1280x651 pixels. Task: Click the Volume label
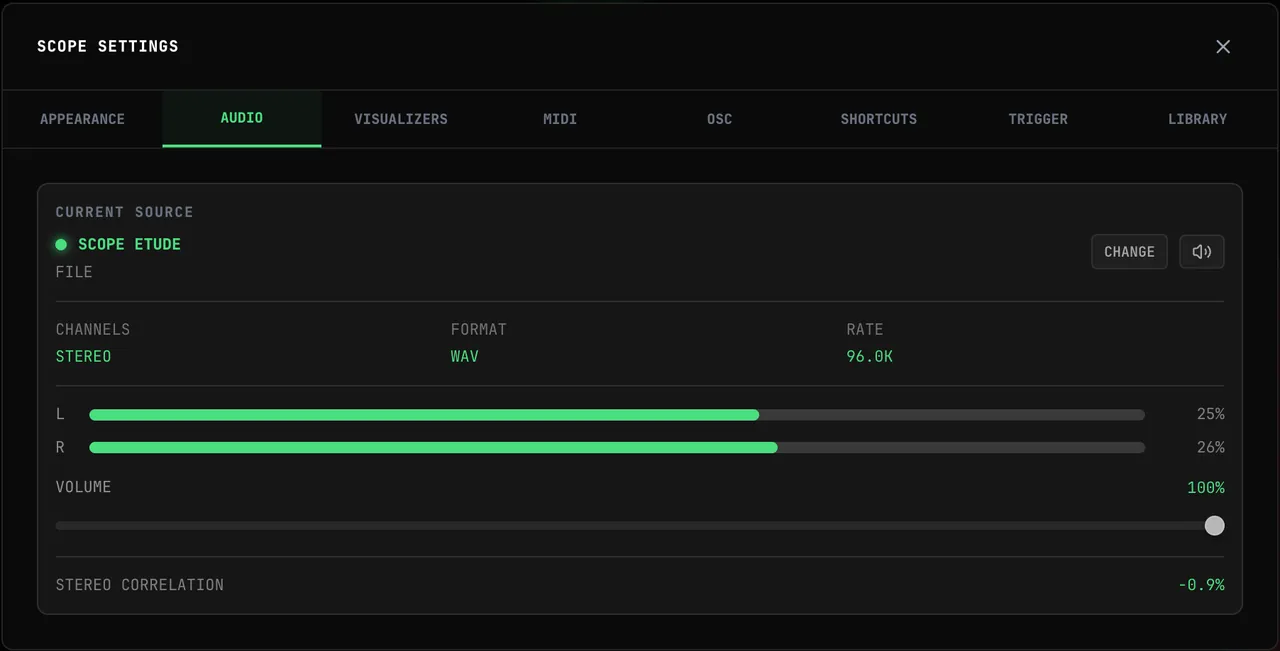(x=83, y=487)
